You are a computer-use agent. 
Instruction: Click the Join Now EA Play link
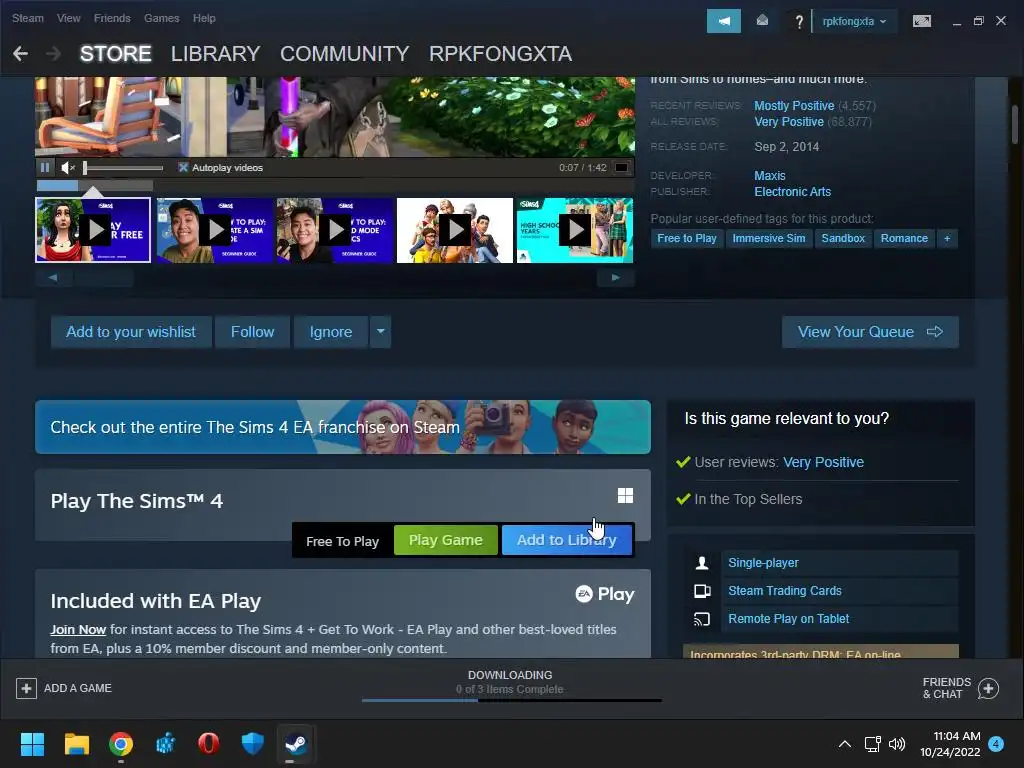pos(78,630)
